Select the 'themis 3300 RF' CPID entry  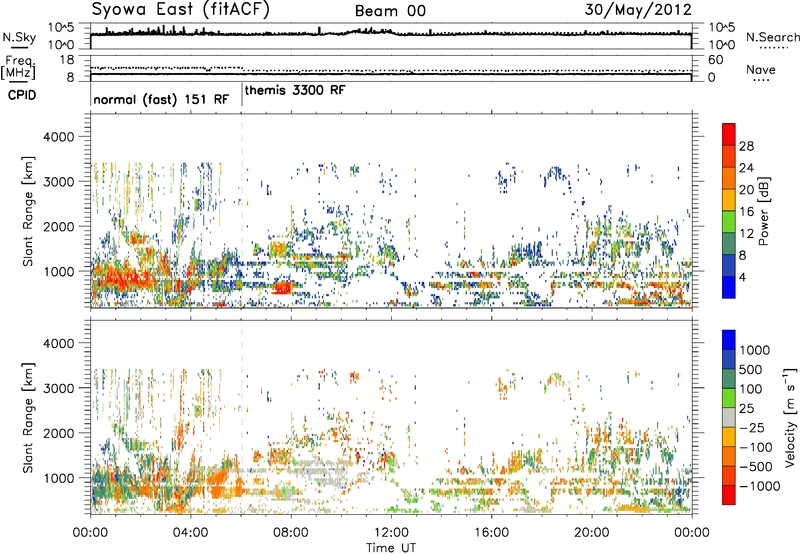[295, 90]
